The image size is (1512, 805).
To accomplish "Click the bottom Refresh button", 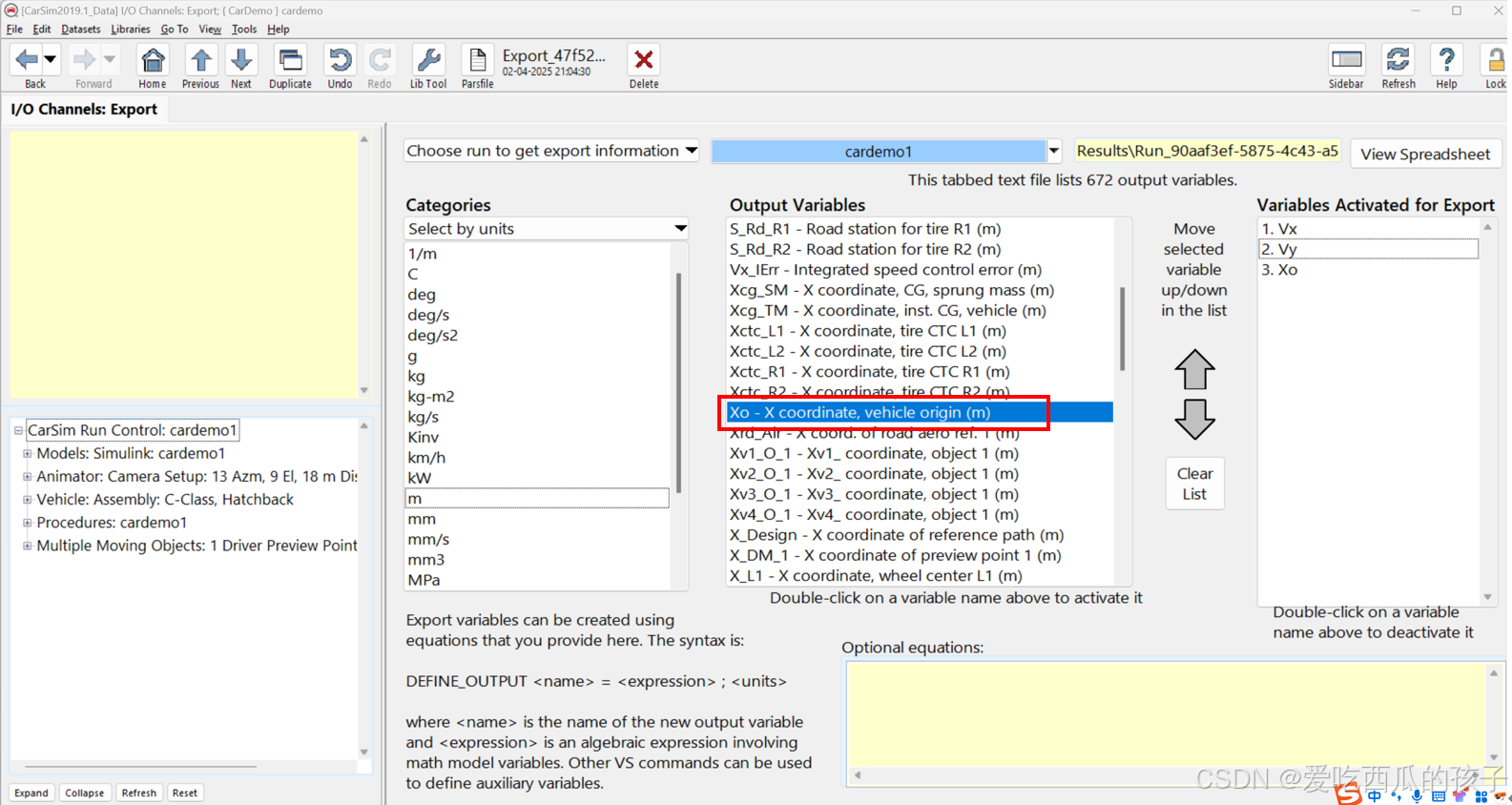I will pos(139,793).
